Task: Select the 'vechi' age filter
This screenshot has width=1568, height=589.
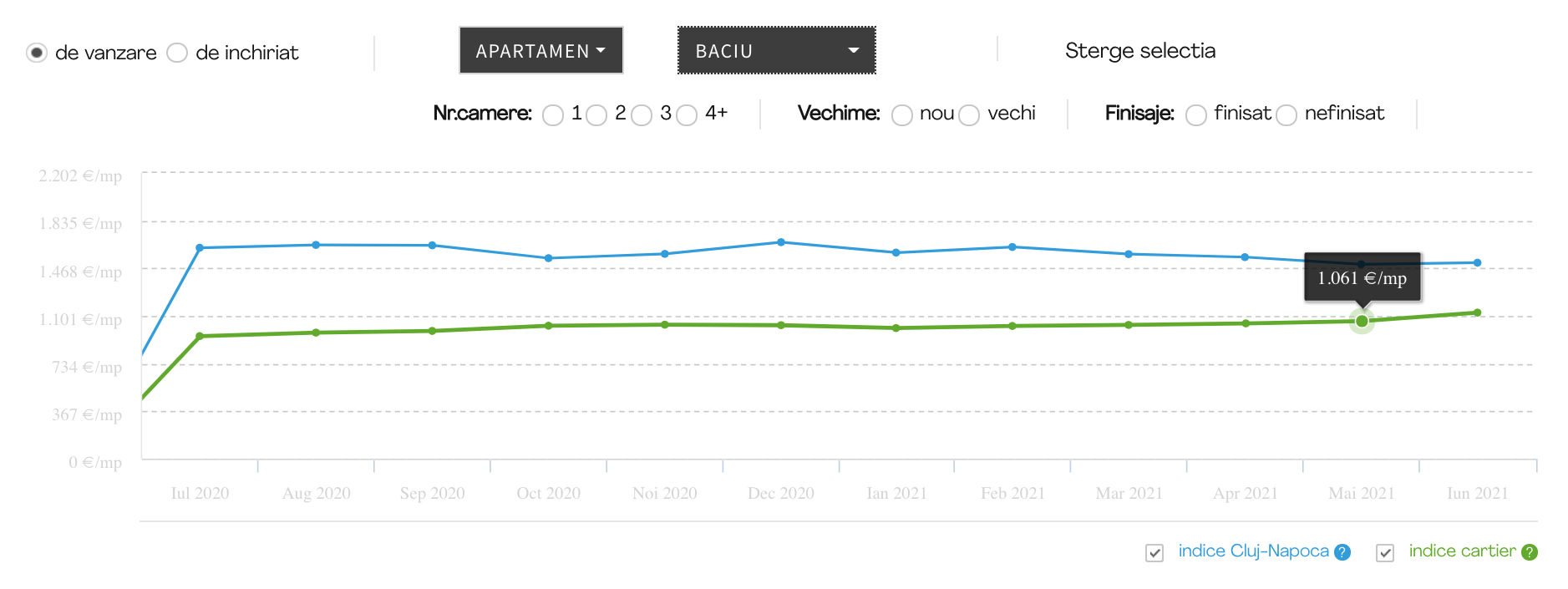Action: (969, 115)
